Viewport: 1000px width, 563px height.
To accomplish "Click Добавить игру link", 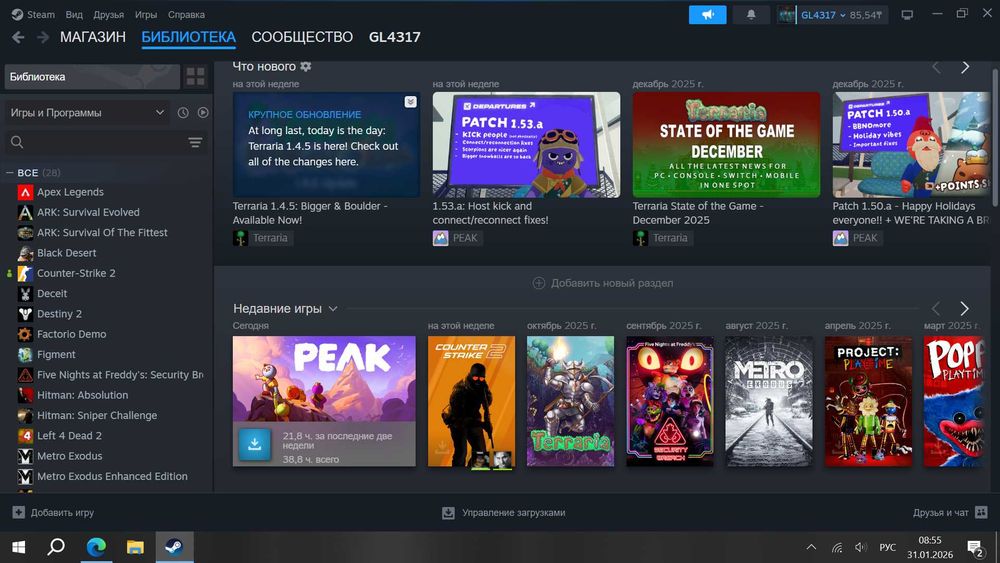I will [62, 512].
